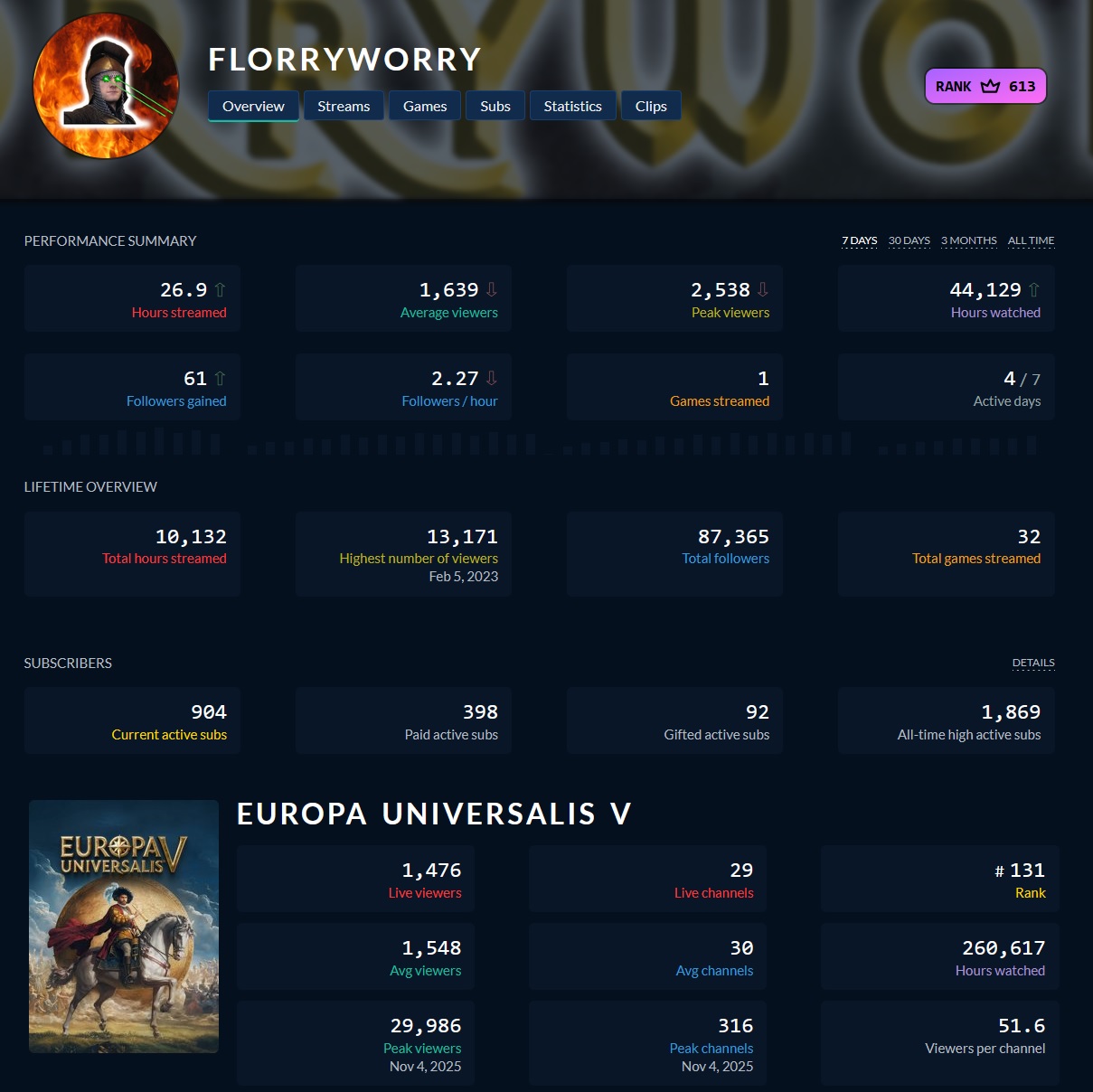Screen dimensions: 1093x1092
Task: Click the Live channels label
Action: click(714, 893)
